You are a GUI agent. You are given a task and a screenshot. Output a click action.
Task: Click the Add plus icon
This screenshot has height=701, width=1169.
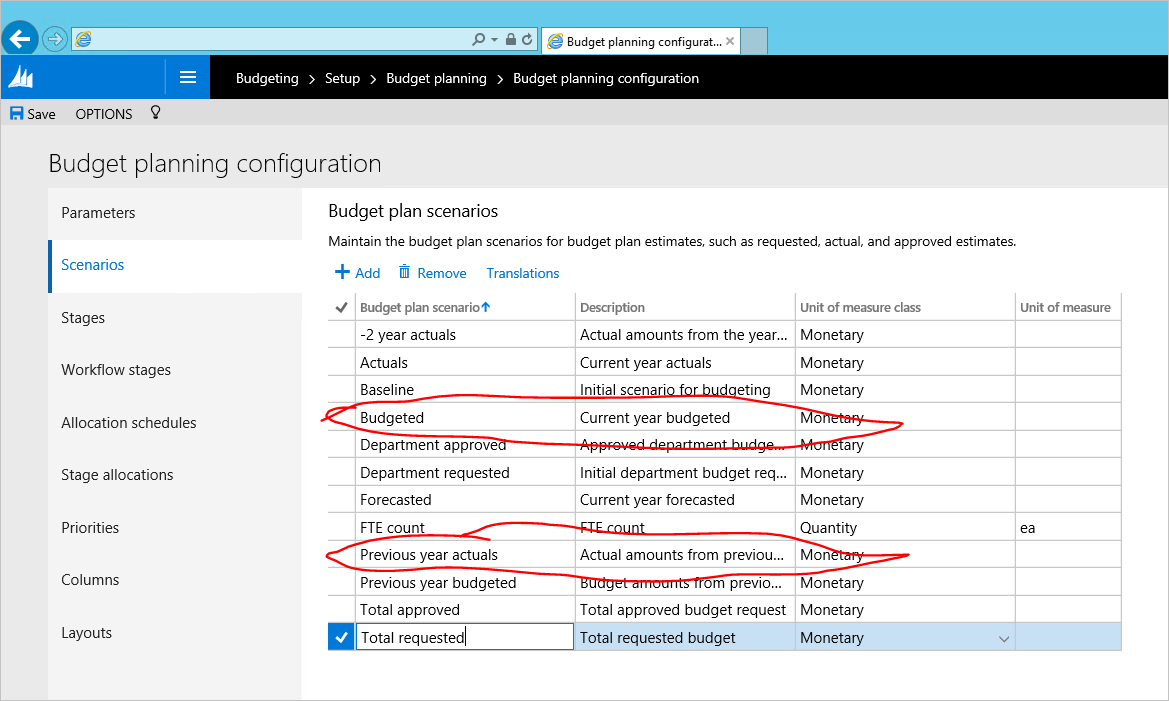point(342,272)
